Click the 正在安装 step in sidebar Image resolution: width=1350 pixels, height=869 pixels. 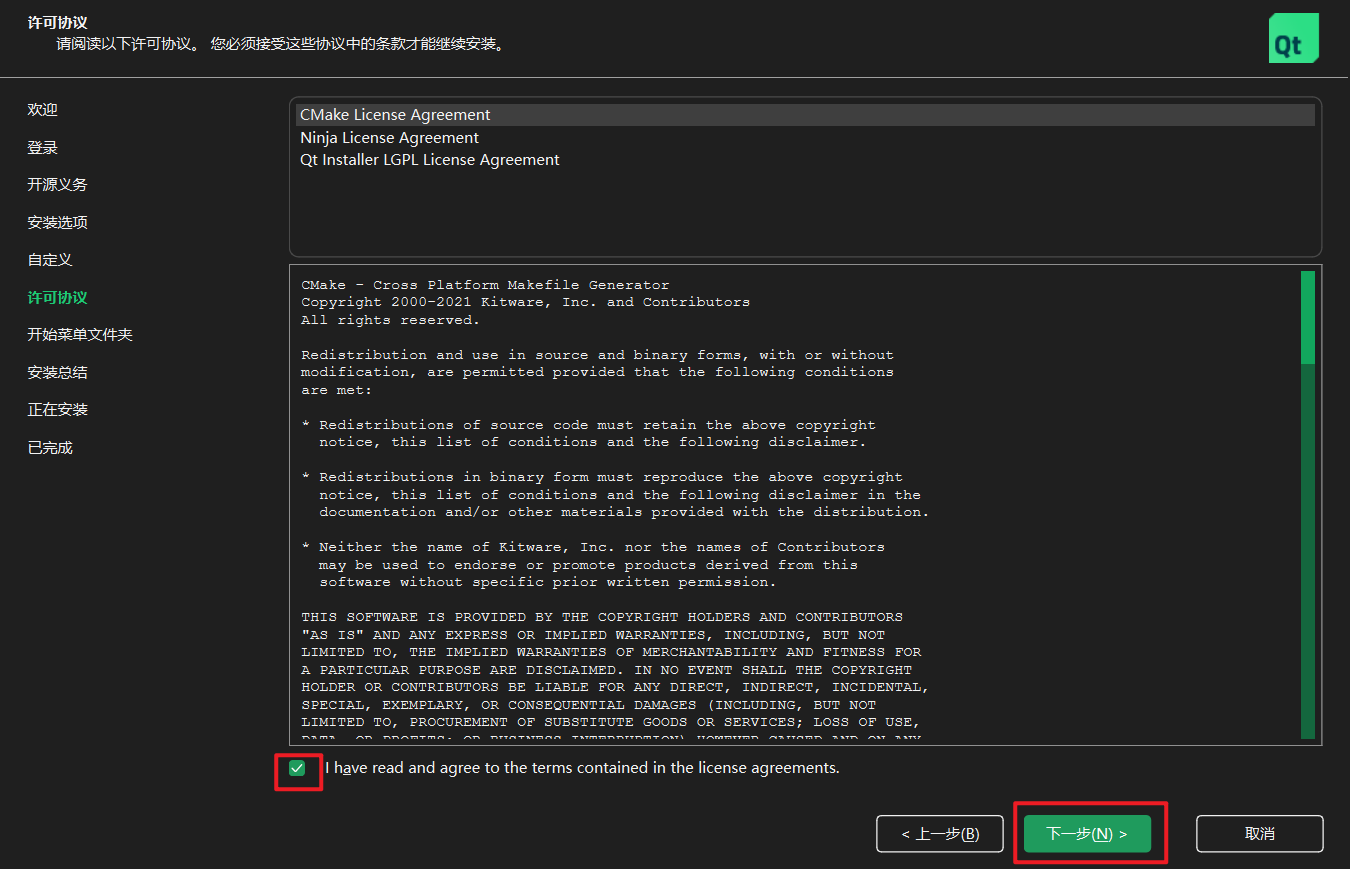(x=58, y=410)
